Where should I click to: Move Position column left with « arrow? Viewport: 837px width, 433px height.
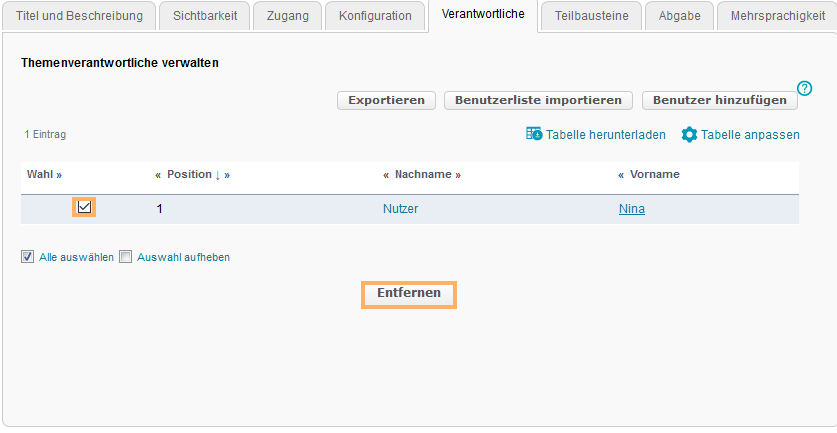pos(159,175)
